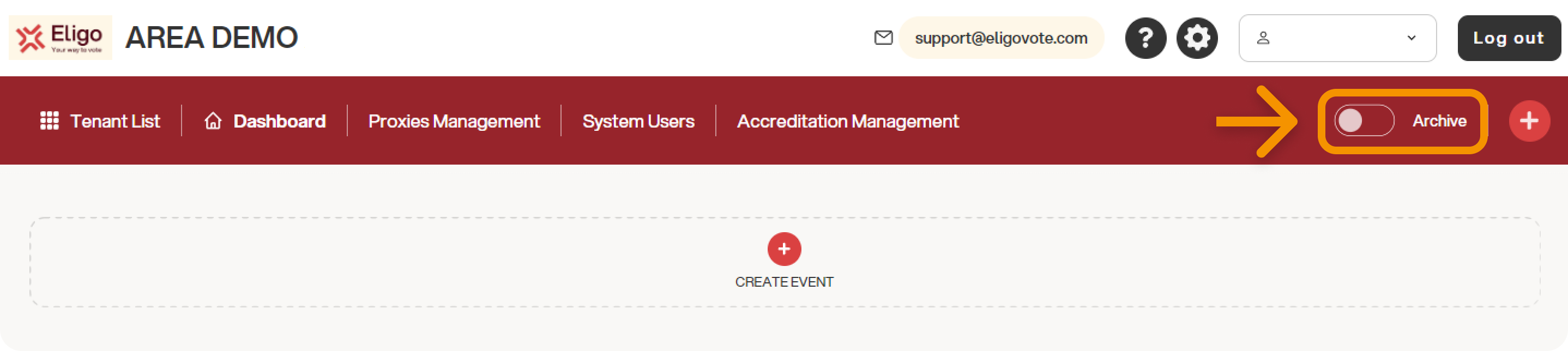Click the Archive label text
Image resolution: width=1568 pixels, height=351 pixels.
click(x=1439, y=121)
